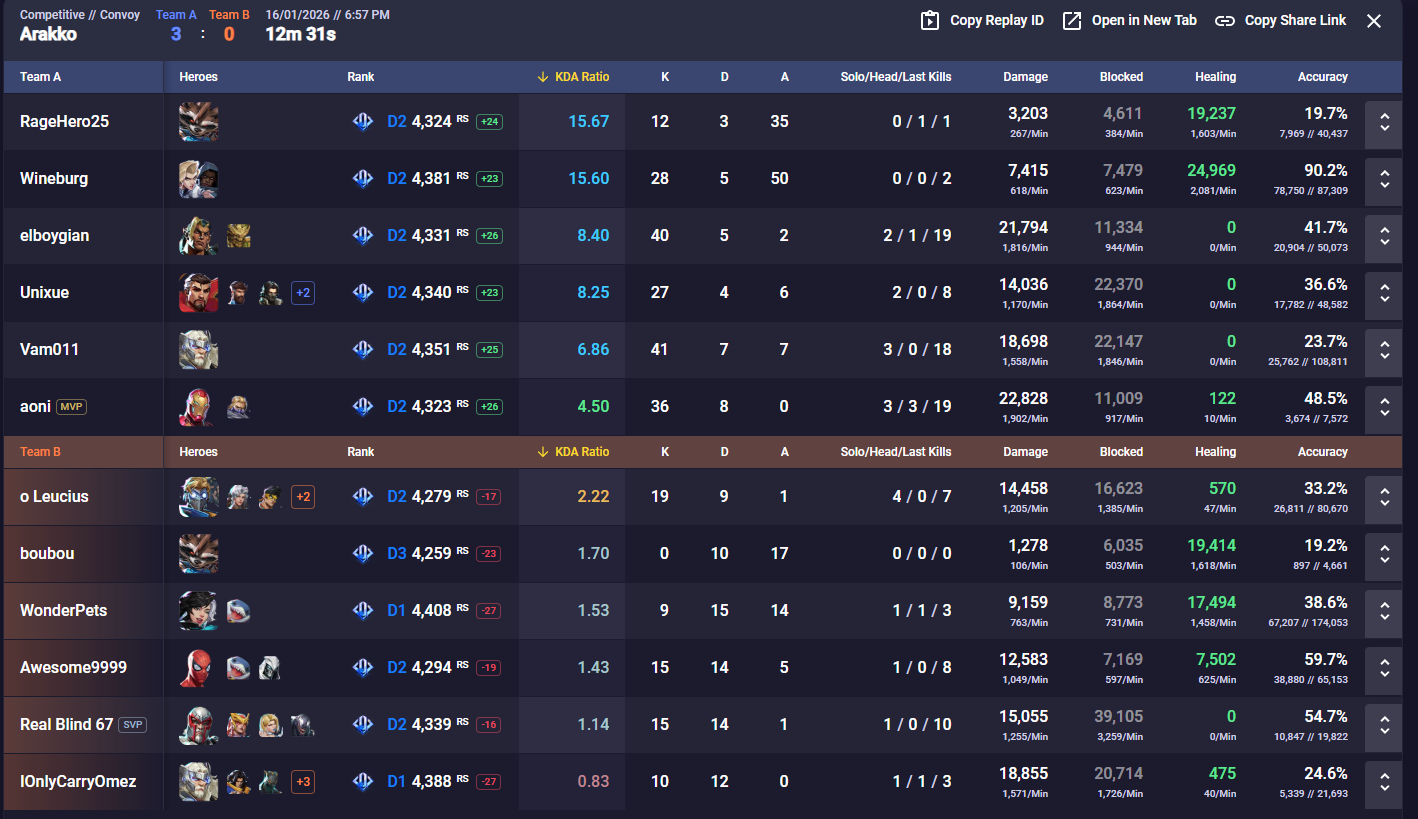Click the +24 rank score change badge

489,122
